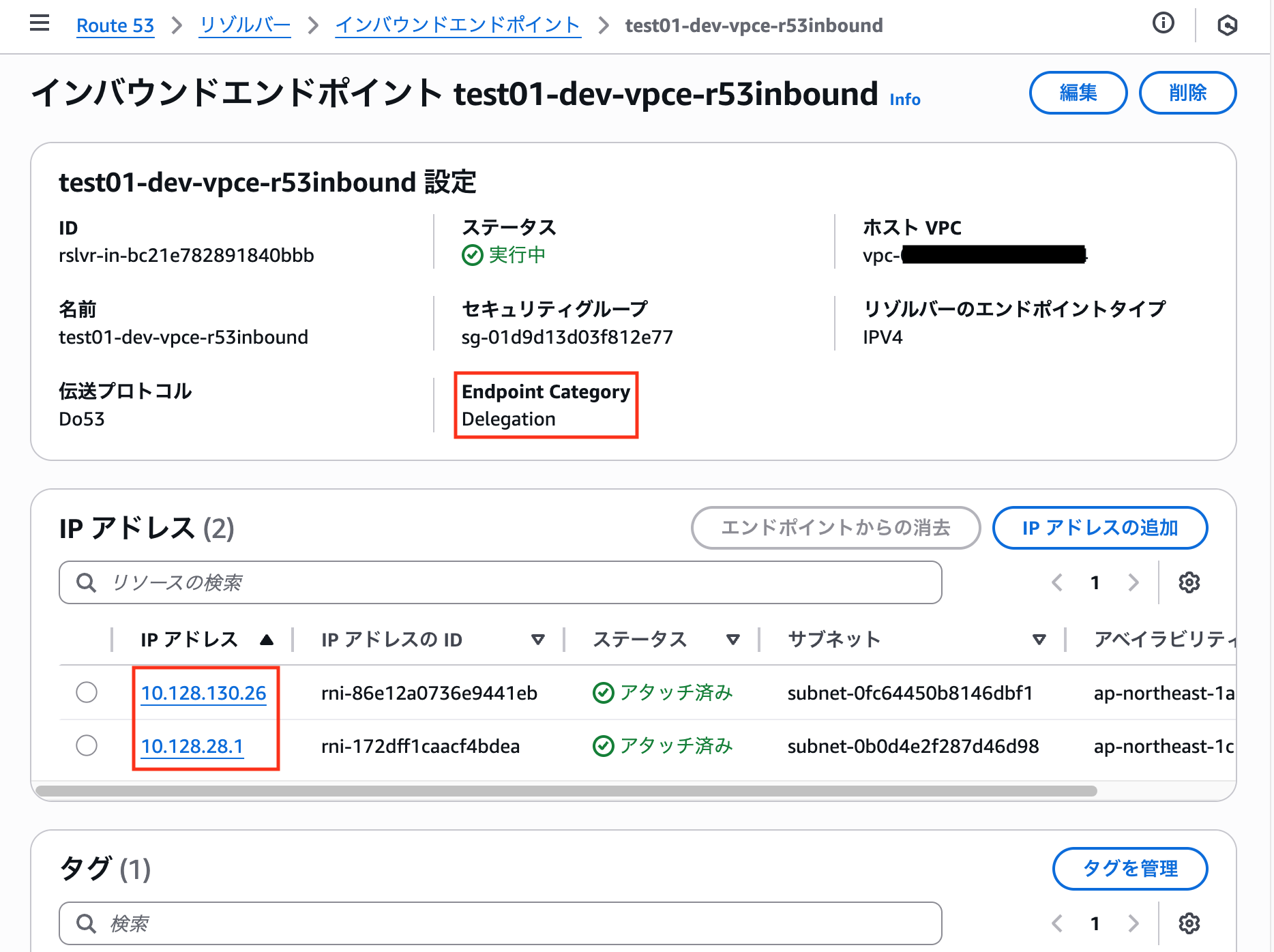Open the ステータス column filter dropdown
Screen dimensions: 1274x952
pyautogui.click(x=732, y=639)
